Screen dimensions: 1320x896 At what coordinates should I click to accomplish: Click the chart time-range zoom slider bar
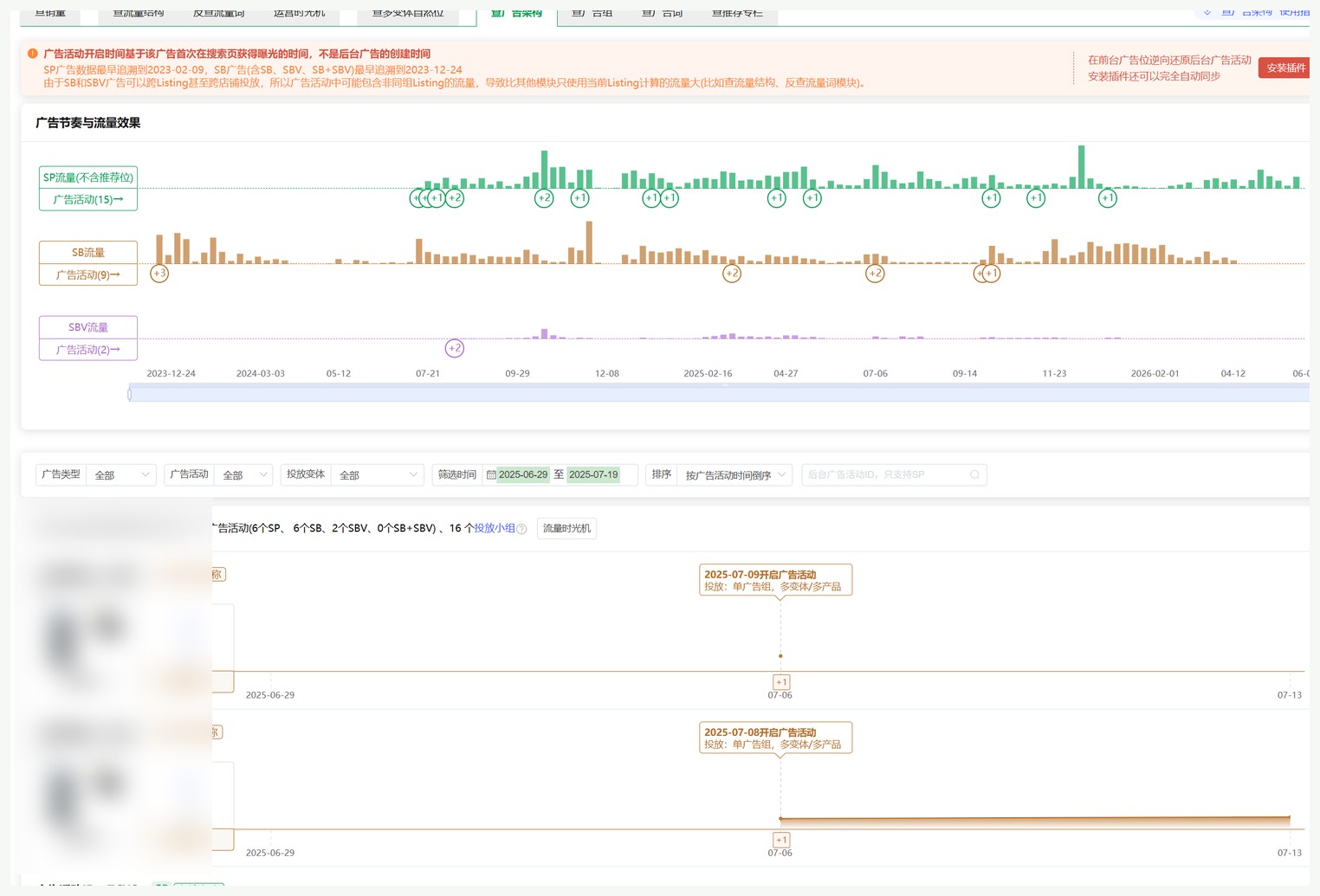point(719,394)
